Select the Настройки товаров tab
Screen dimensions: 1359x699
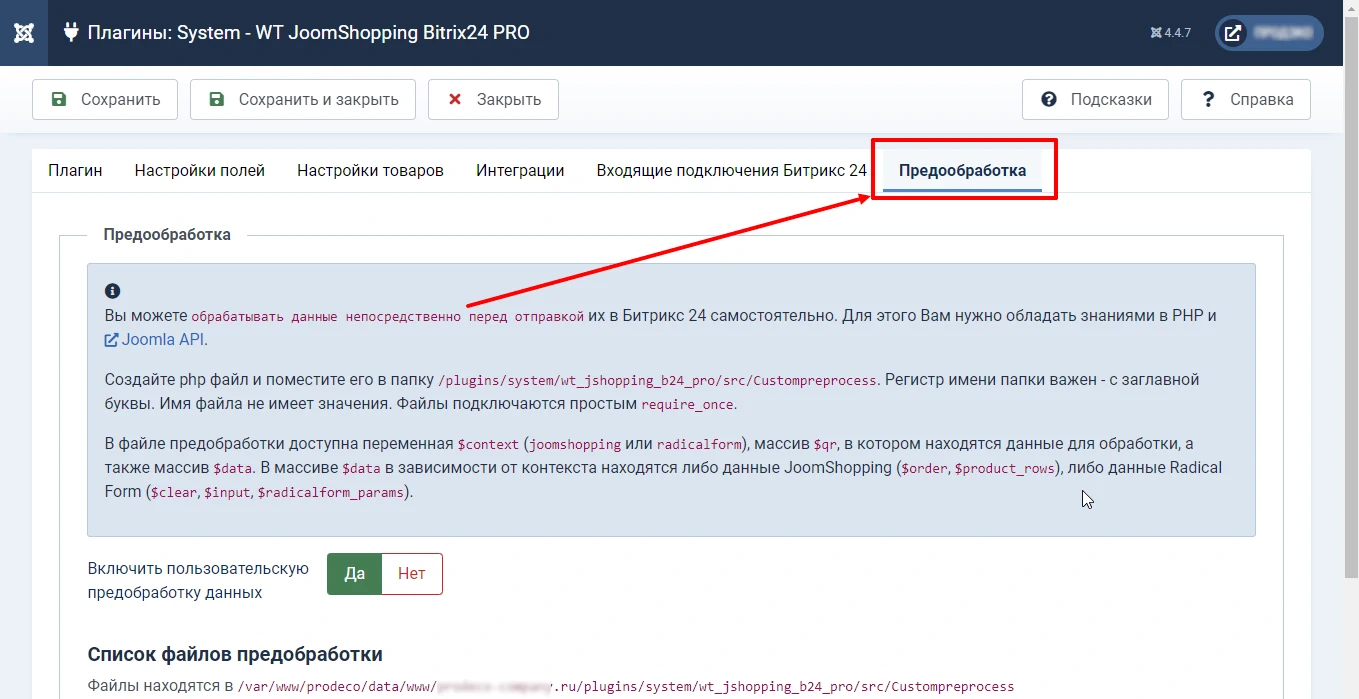tap(370, 170)
